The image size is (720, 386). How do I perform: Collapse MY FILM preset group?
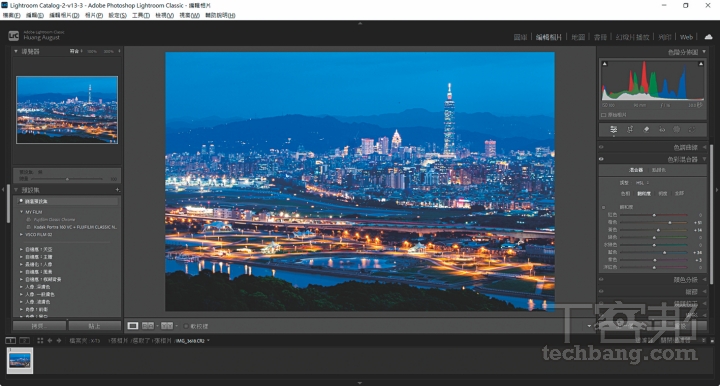point(21,212)
